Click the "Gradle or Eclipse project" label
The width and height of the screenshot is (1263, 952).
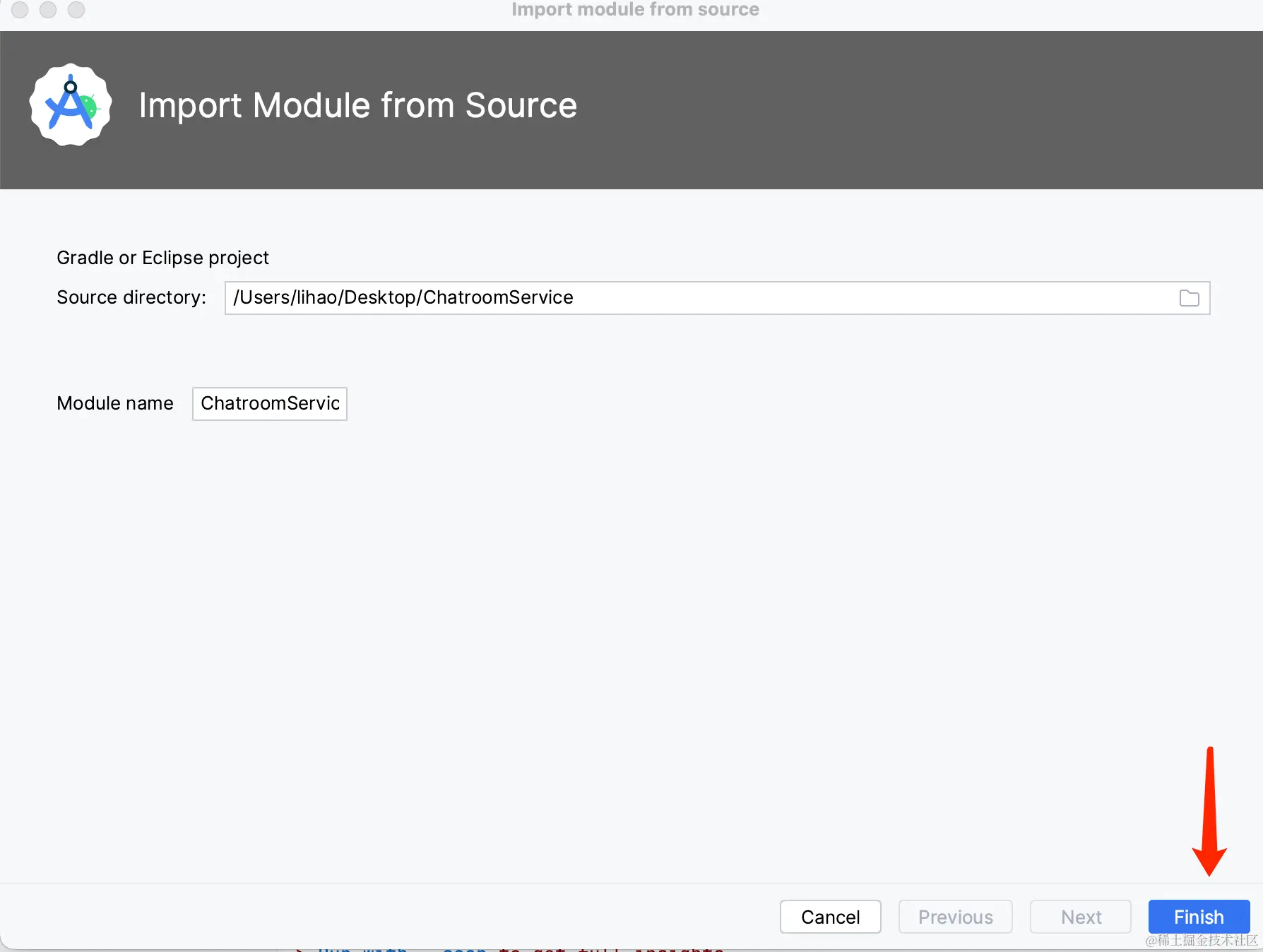point(162,258)
